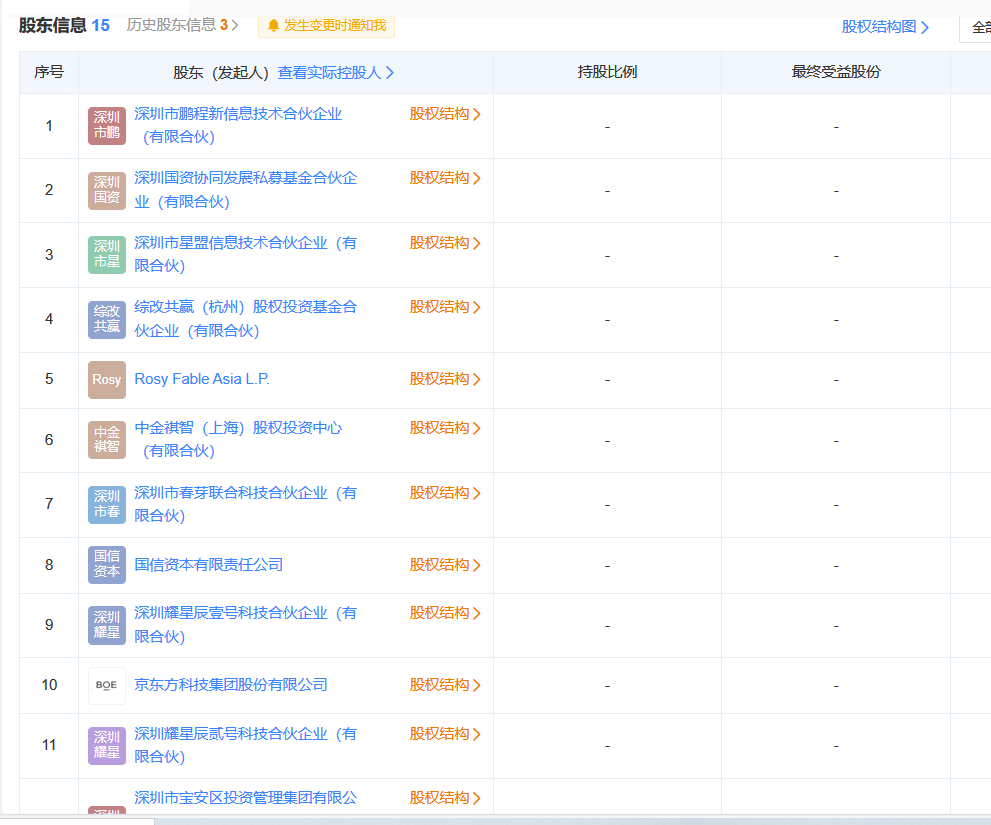Click 查看实际控制人 link in header
Viewport: 991px width, 825px height.
tap(335, 73)
